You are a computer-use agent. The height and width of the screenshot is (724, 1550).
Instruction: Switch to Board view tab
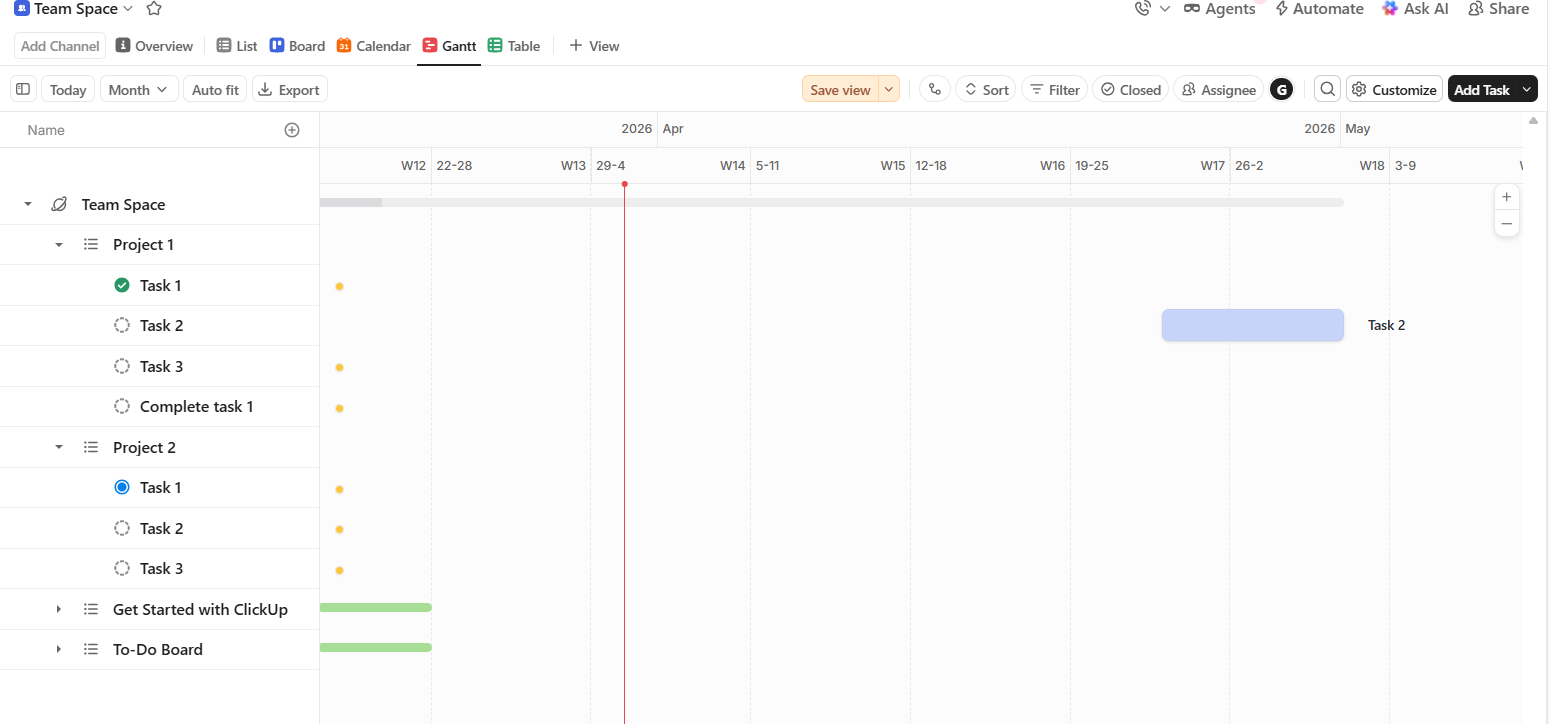tap(297, 46)
